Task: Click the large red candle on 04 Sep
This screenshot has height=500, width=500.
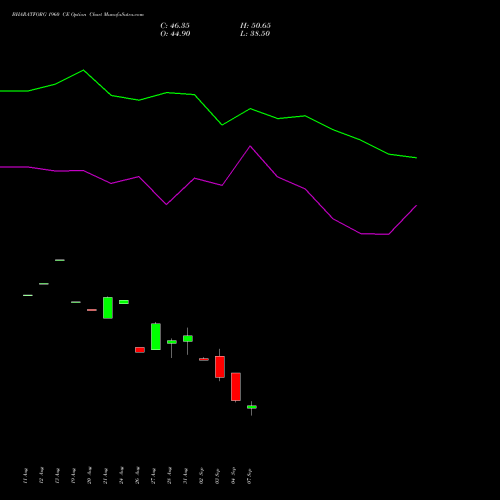Action: pyautogui.click(x=236, y=387)
